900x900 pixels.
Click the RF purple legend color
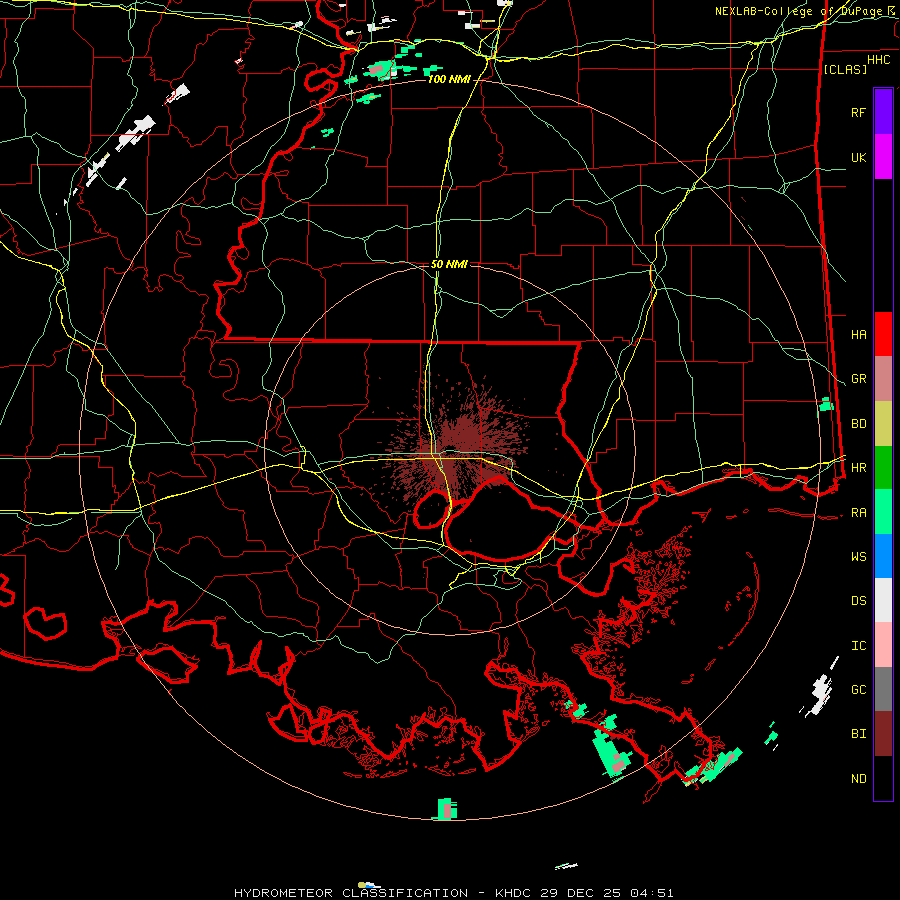[883, 112]
